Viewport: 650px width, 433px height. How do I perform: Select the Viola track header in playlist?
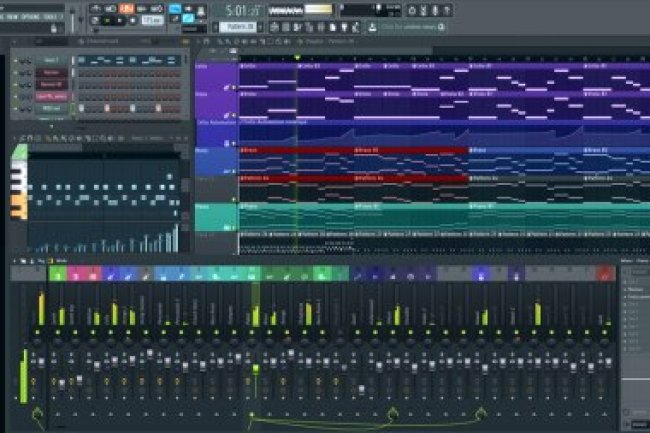[x=216, y=105]
